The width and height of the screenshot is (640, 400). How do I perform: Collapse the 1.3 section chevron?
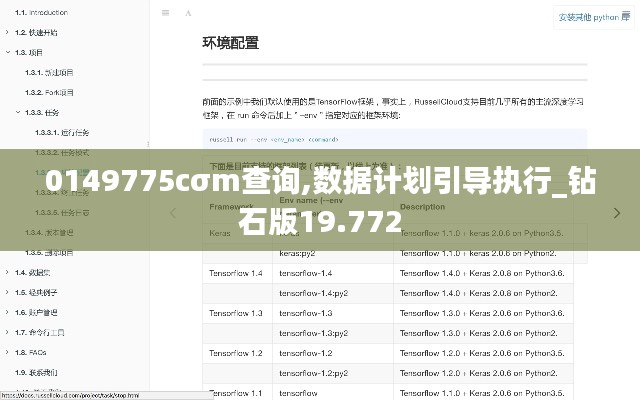pyautogui.click(x=8, y=52)
